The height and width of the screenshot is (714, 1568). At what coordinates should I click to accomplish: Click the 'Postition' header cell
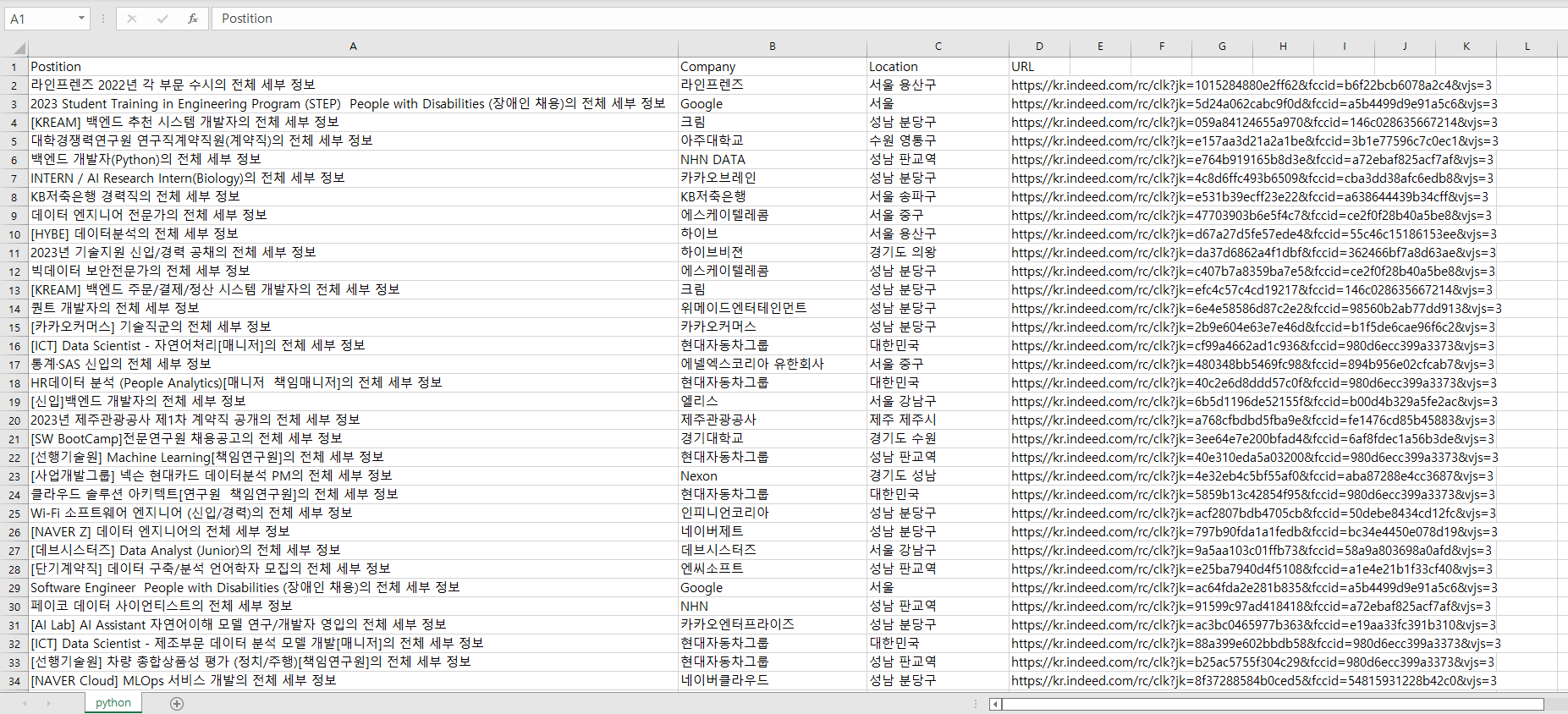[x=353, y=66]
